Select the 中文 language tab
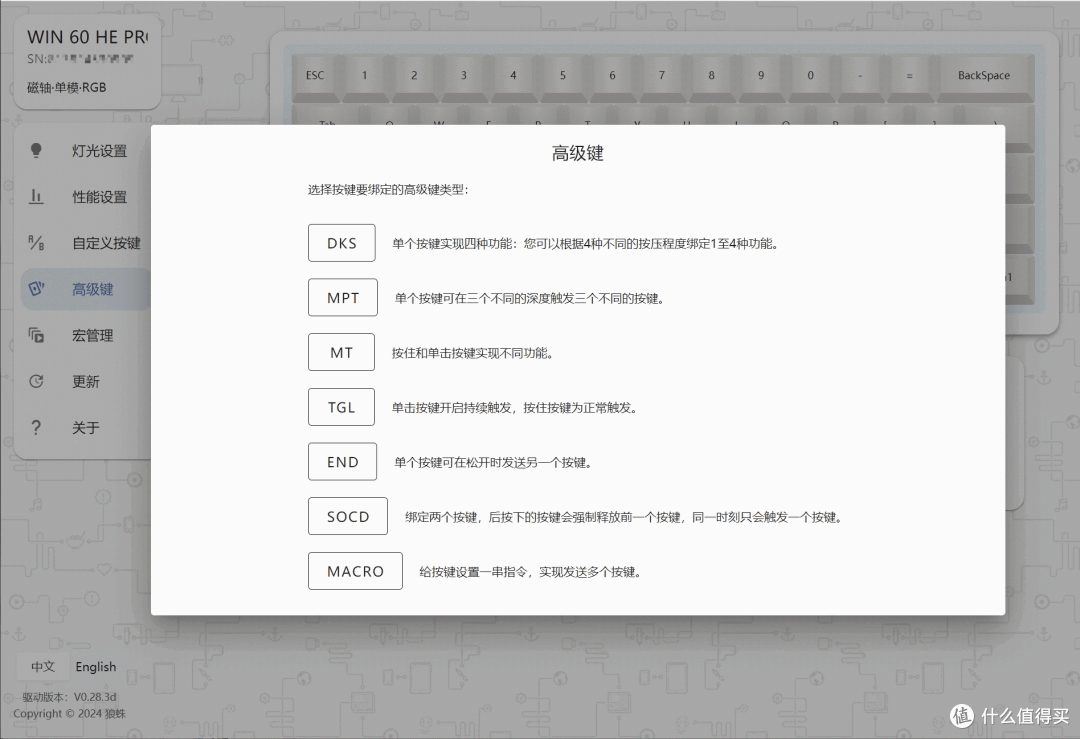 coord(42,666)
